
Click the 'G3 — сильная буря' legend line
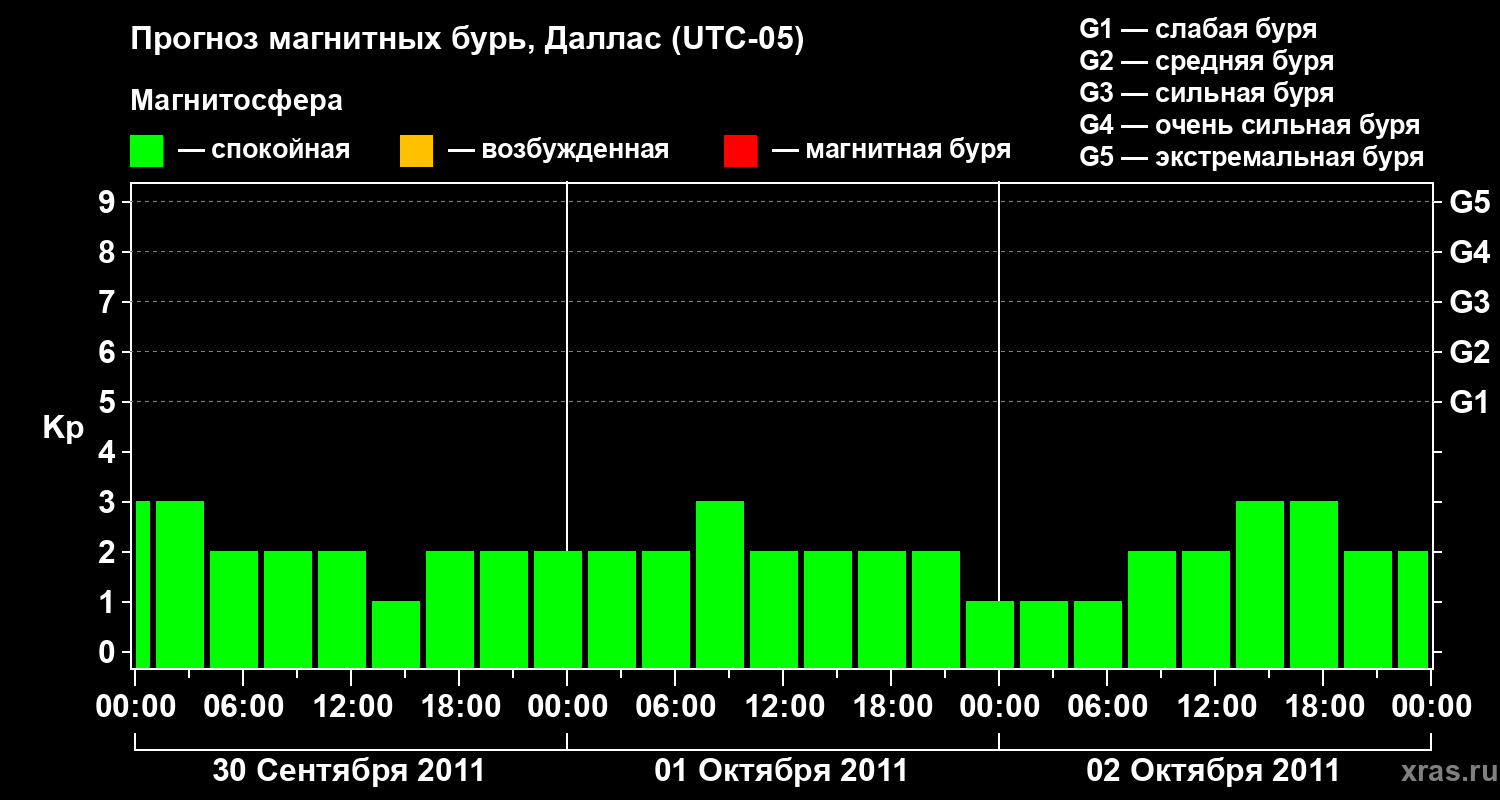coord(1206,93)
